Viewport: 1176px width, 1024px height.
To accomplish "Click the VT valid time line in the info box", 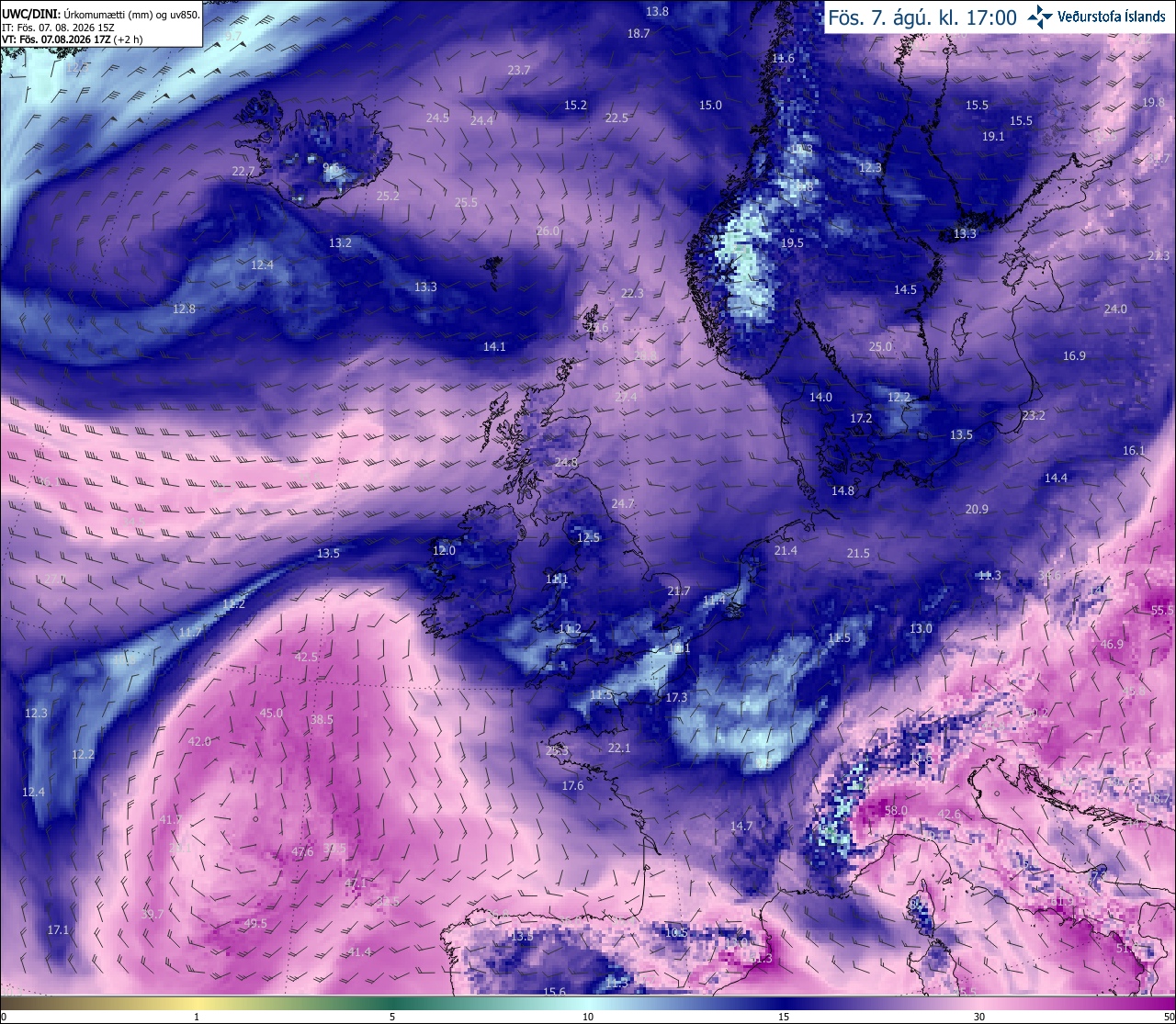I will [x=72, y=39].
